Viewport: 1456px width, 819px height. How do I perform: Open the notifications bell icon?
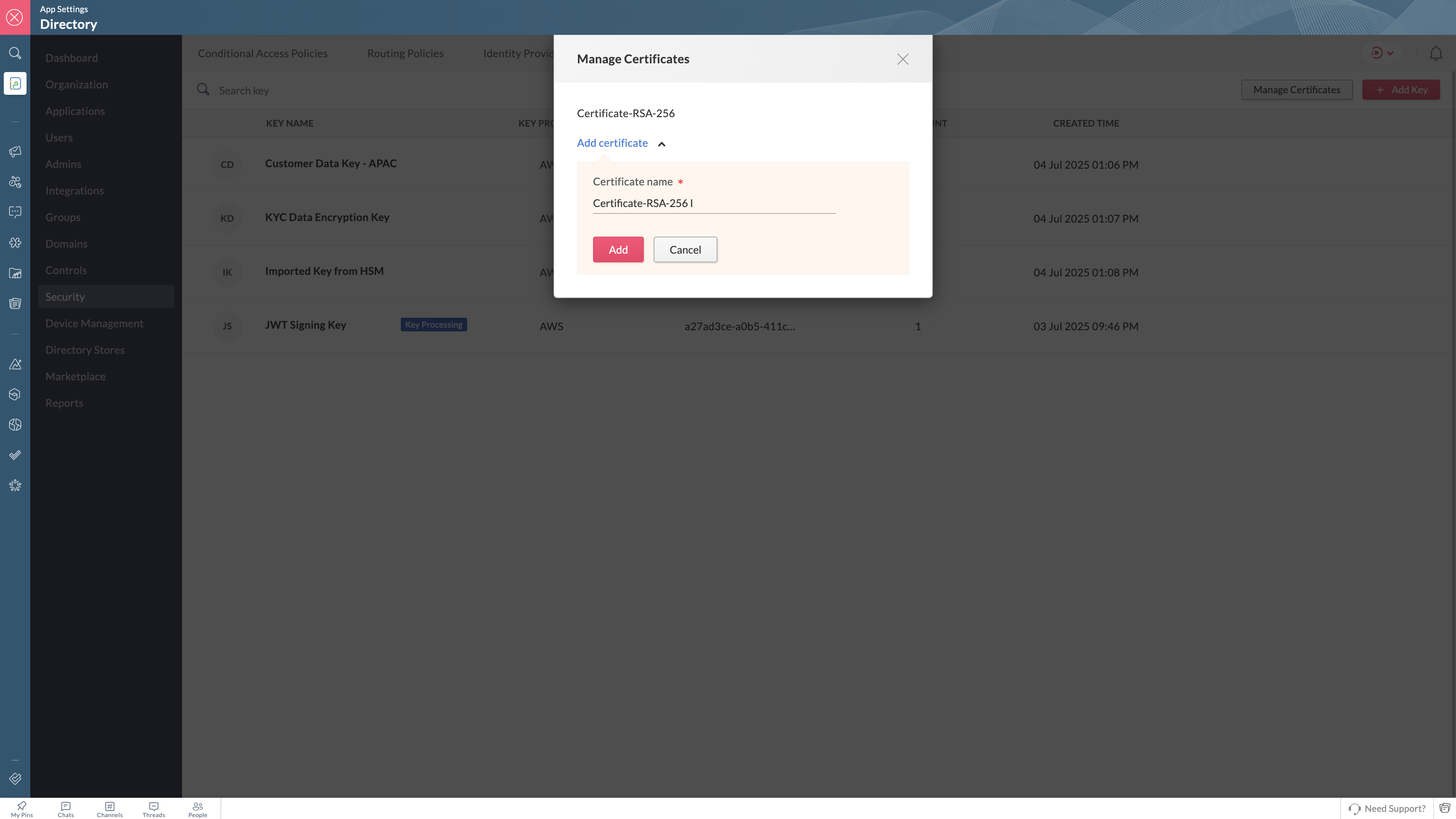click(1436, 53)
